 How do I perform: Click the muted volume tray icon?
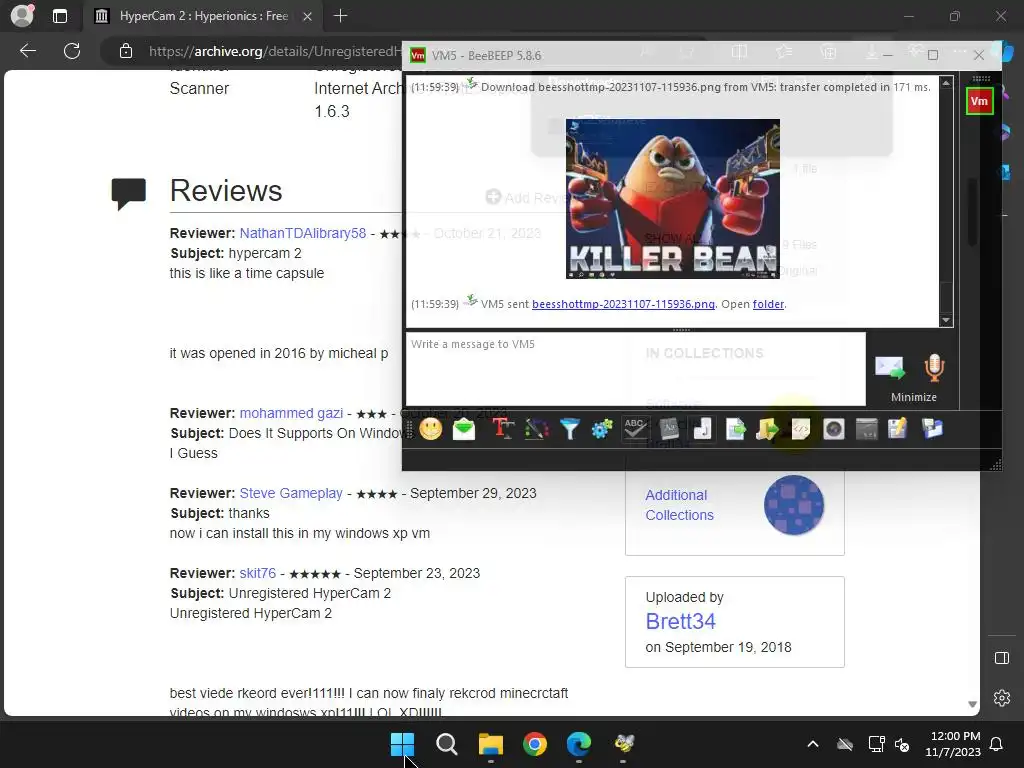click(903, 744)
